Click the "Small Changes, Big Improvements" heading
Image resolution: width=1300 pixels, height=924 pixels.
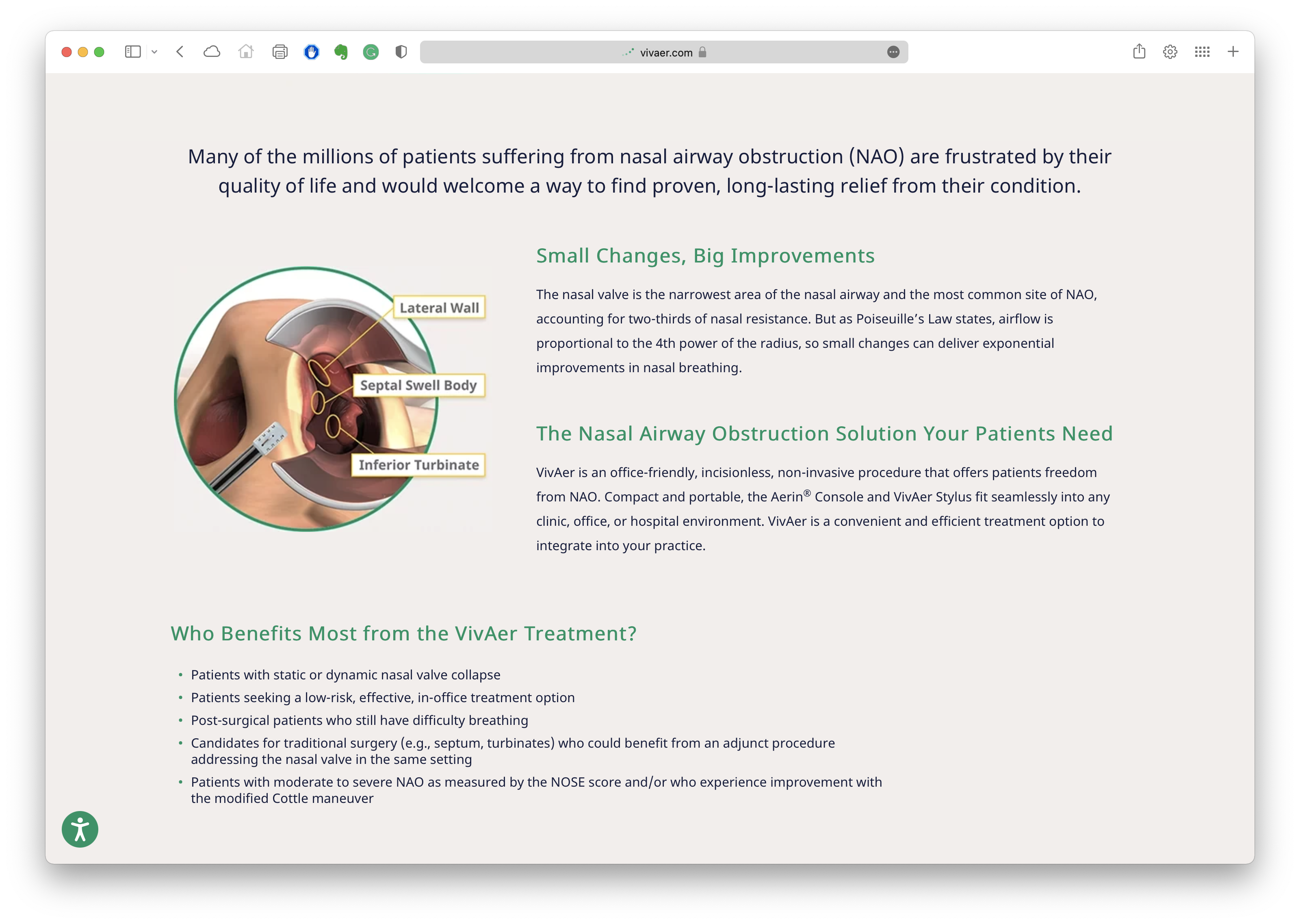click(x=705, y=256)
